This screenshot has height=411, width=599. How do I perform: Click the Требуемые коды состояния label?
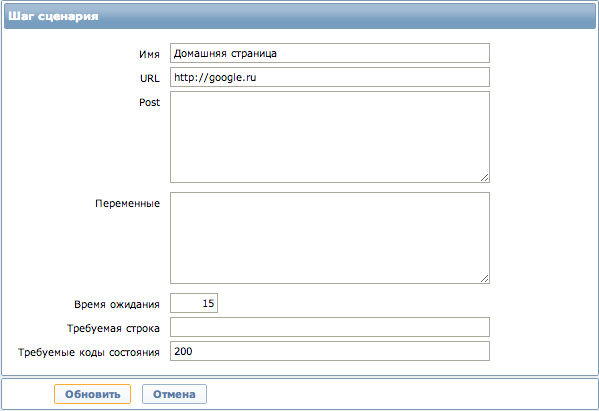pos(89,352)
